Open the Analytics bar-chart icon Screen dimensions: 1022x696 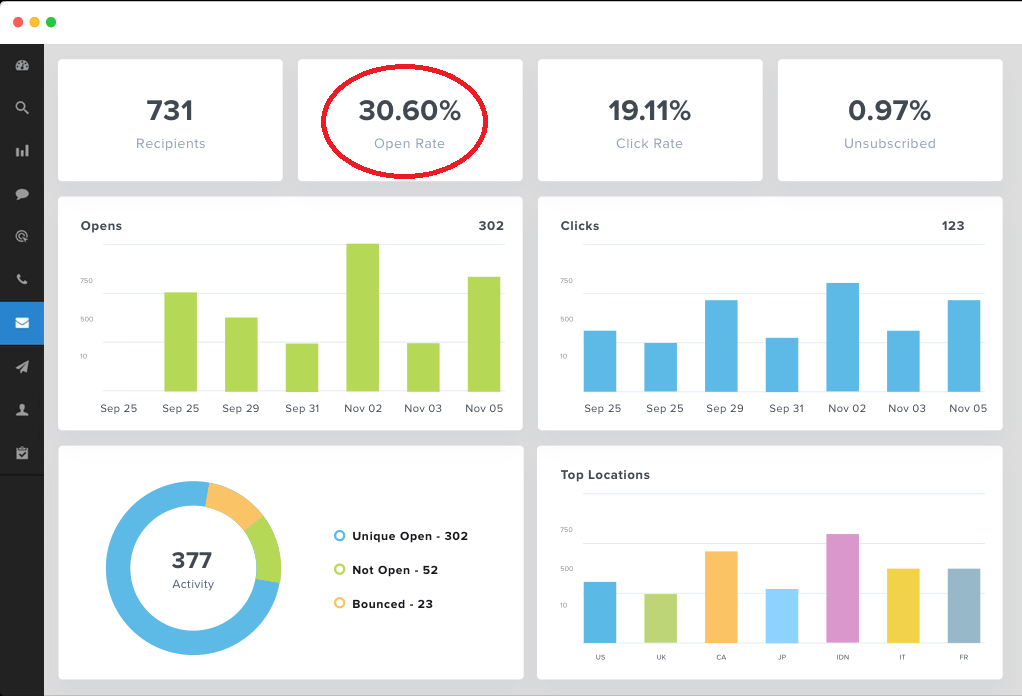(x=22, y=151)
